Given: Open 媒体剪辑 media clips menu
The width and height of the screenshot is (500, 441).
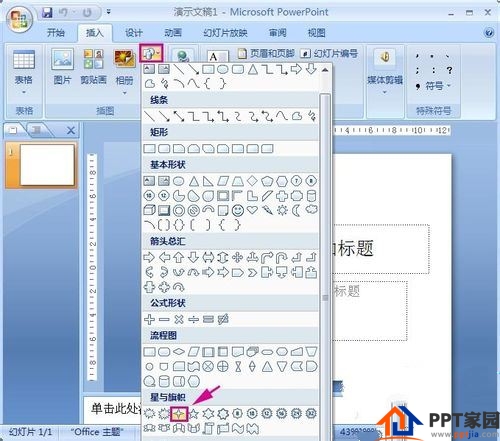Looking at the screenshot, I should pos(385,71).
